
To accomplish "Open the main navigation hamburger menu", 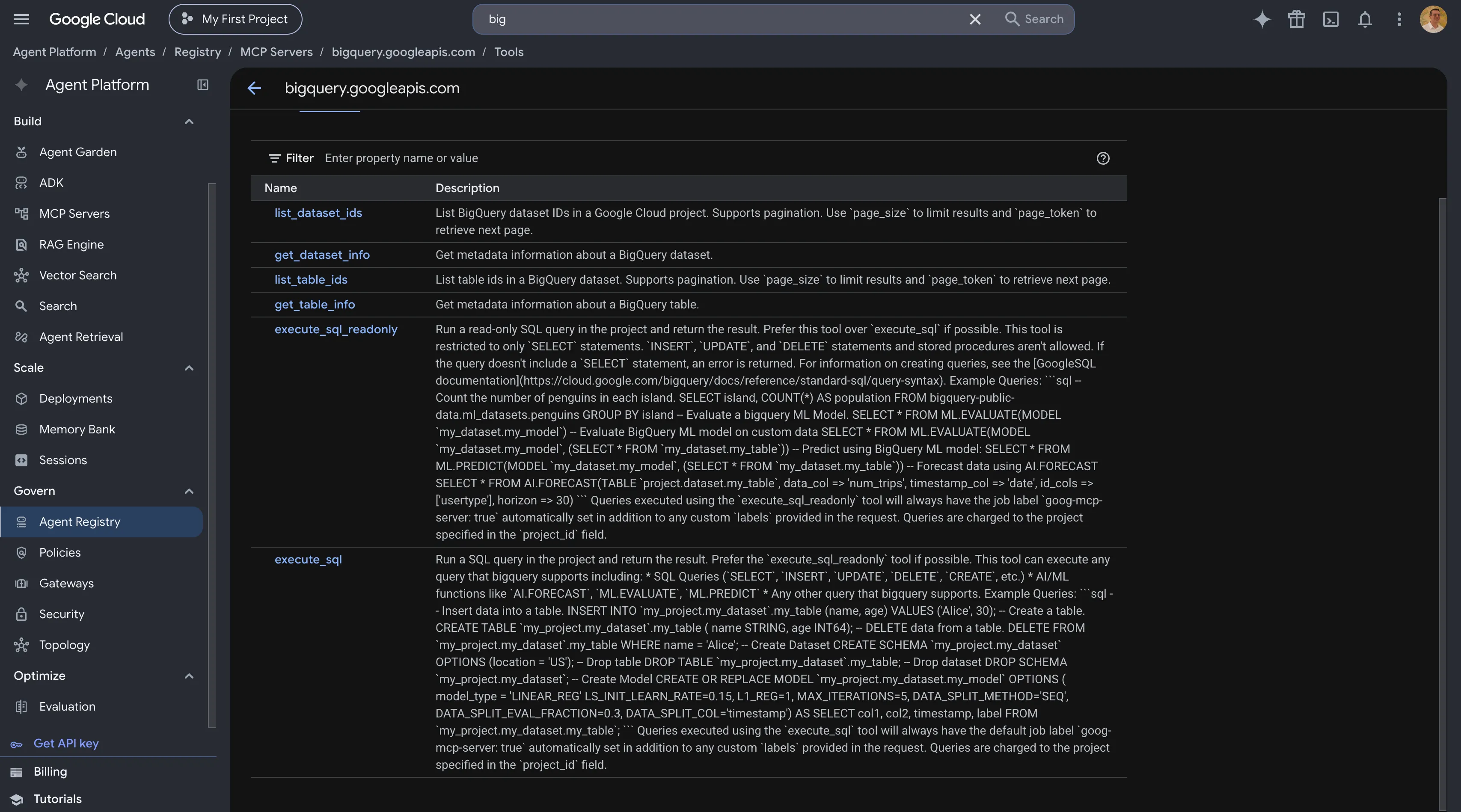I will click(21, 19).
